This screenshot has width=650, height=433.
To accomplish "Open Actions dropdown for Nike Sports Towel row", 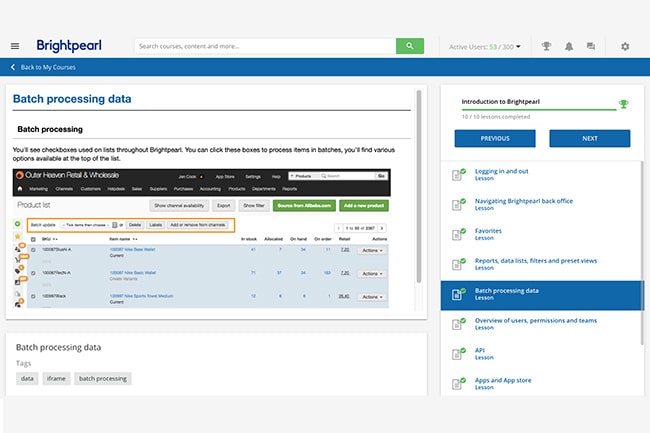I will tap(372, 297).
